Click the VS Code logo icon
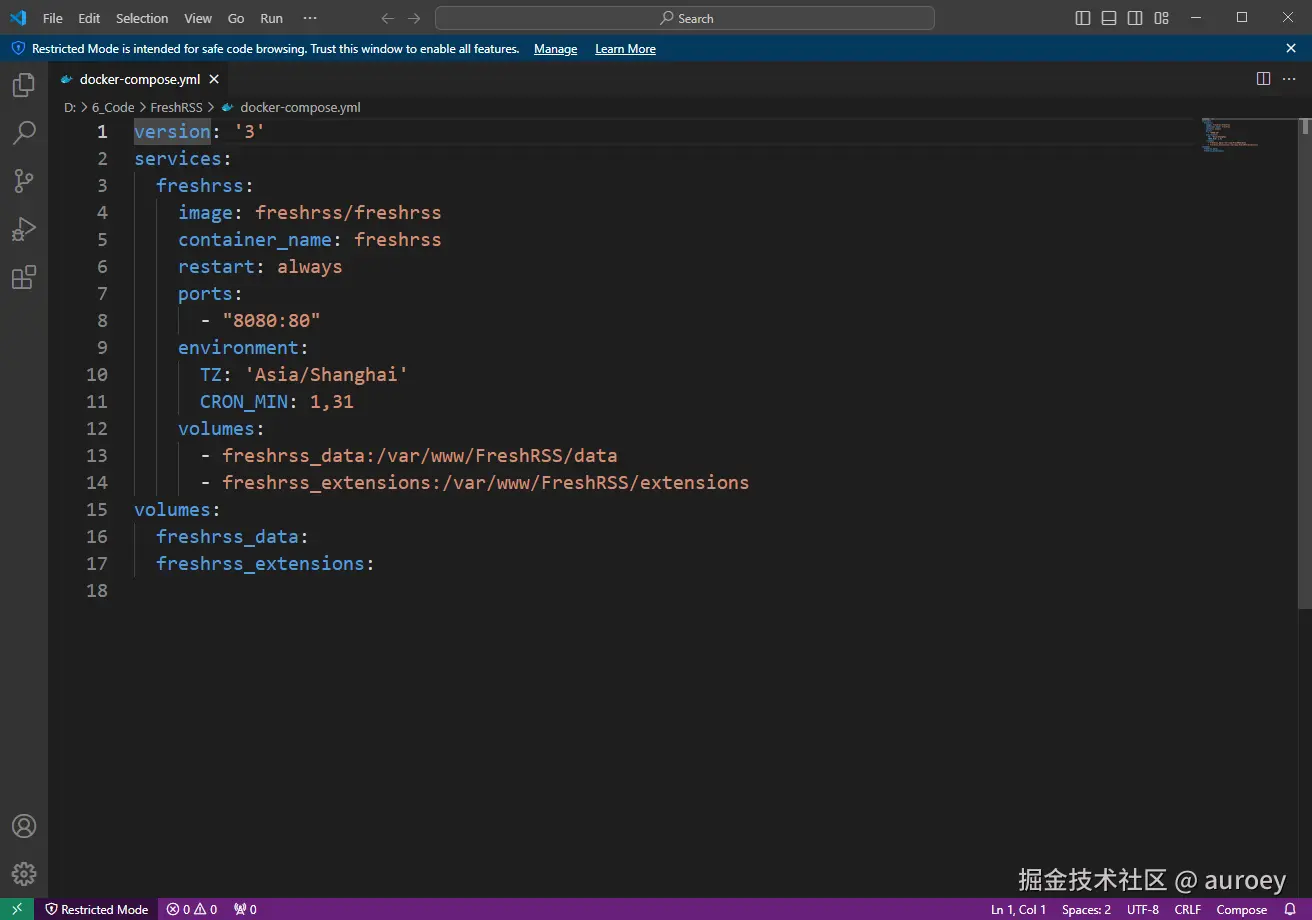The height and width of the screenshot is (920, 1312). point(17,18)
